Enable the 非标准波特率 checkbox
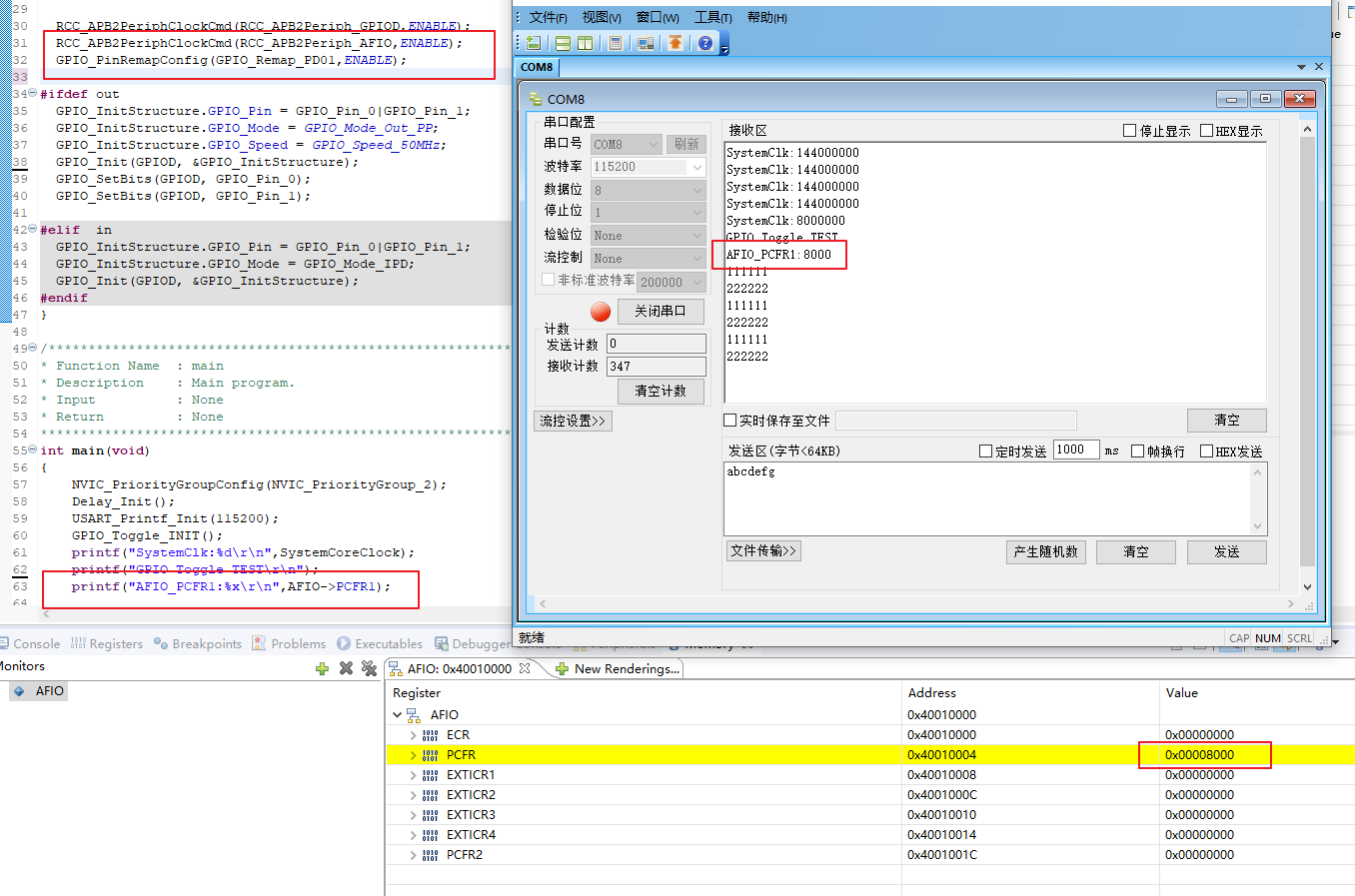 (x=548, y=280)
